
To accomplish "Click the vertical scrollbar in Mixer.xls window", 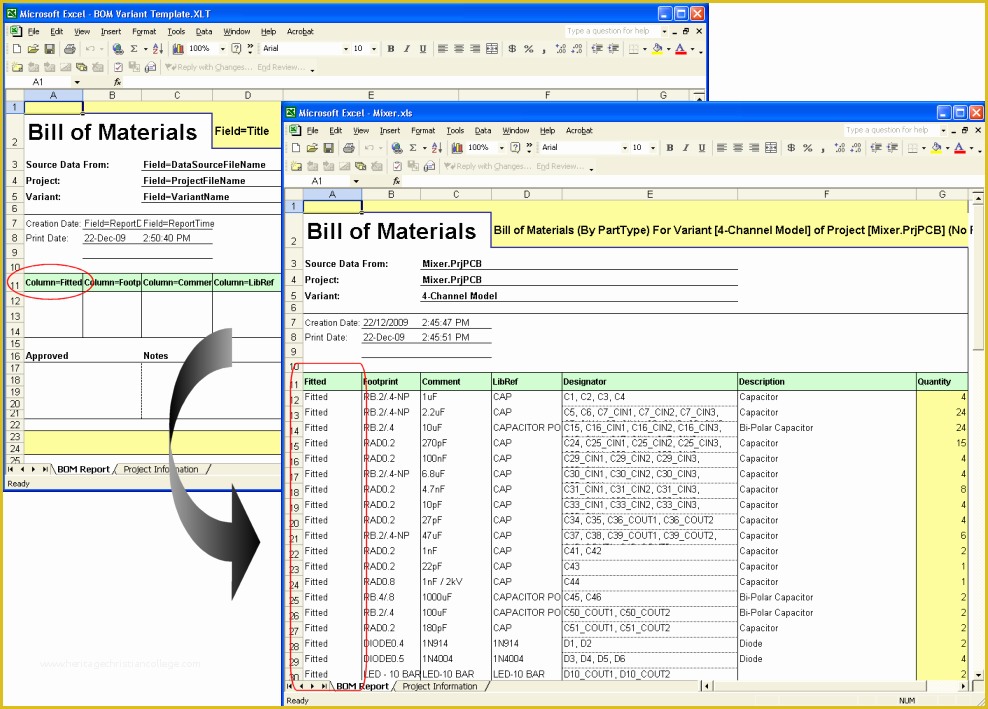I will click(x=977, y=435).
